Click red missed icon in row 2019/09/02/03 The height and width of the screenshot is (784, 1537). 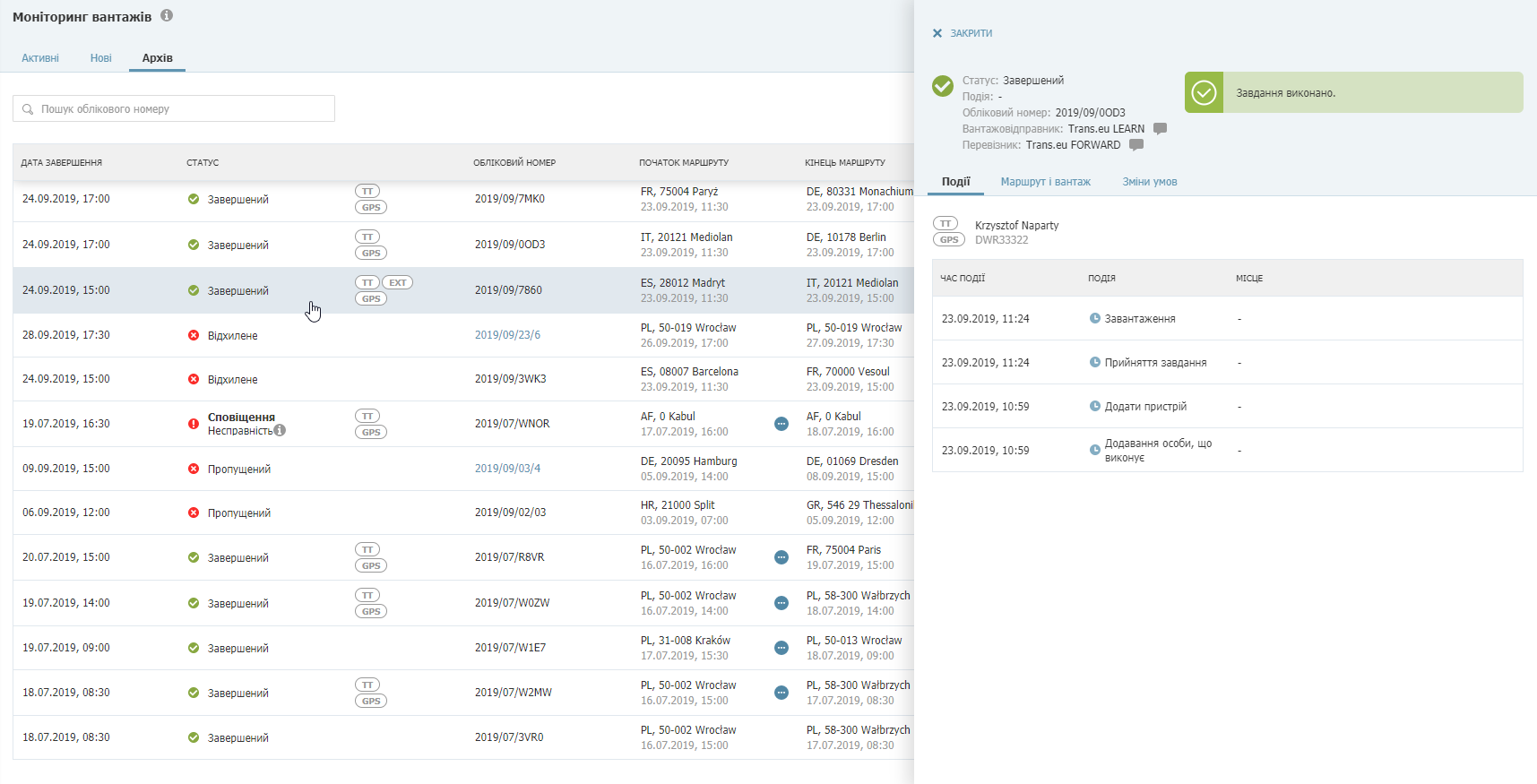[194, 513]
